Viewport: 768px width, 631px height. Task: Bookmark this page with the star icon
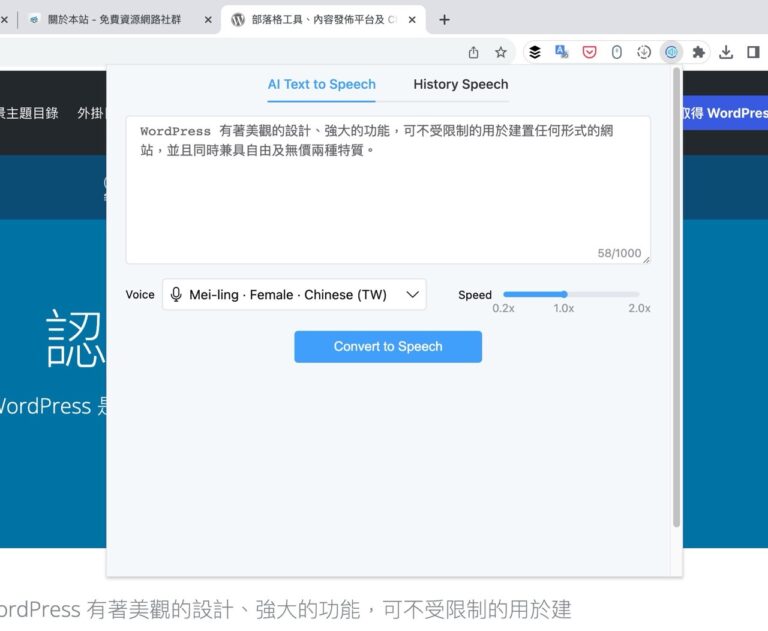point(500,52)
